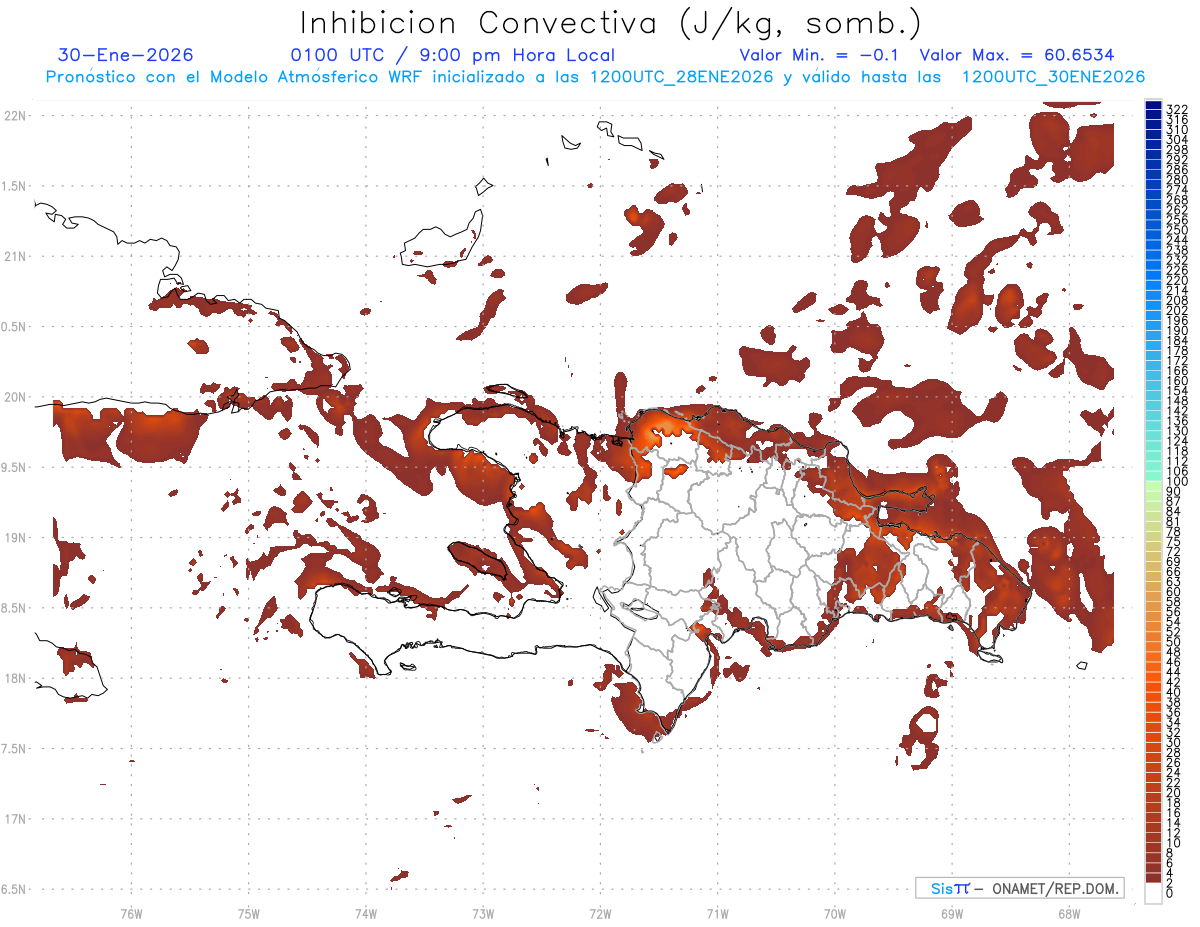1200x927 pixels.
Task: Click the '68W' longitude label
Action: coord(1069,913)
